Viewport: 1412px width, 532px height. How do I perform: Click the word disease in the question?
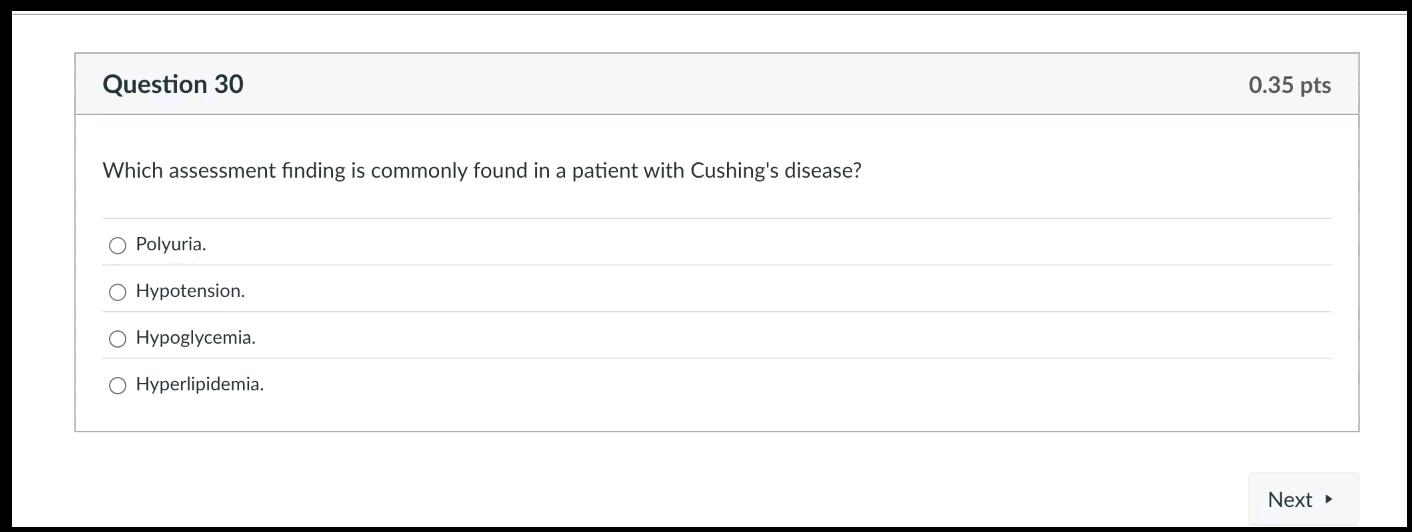coord(819,170)
